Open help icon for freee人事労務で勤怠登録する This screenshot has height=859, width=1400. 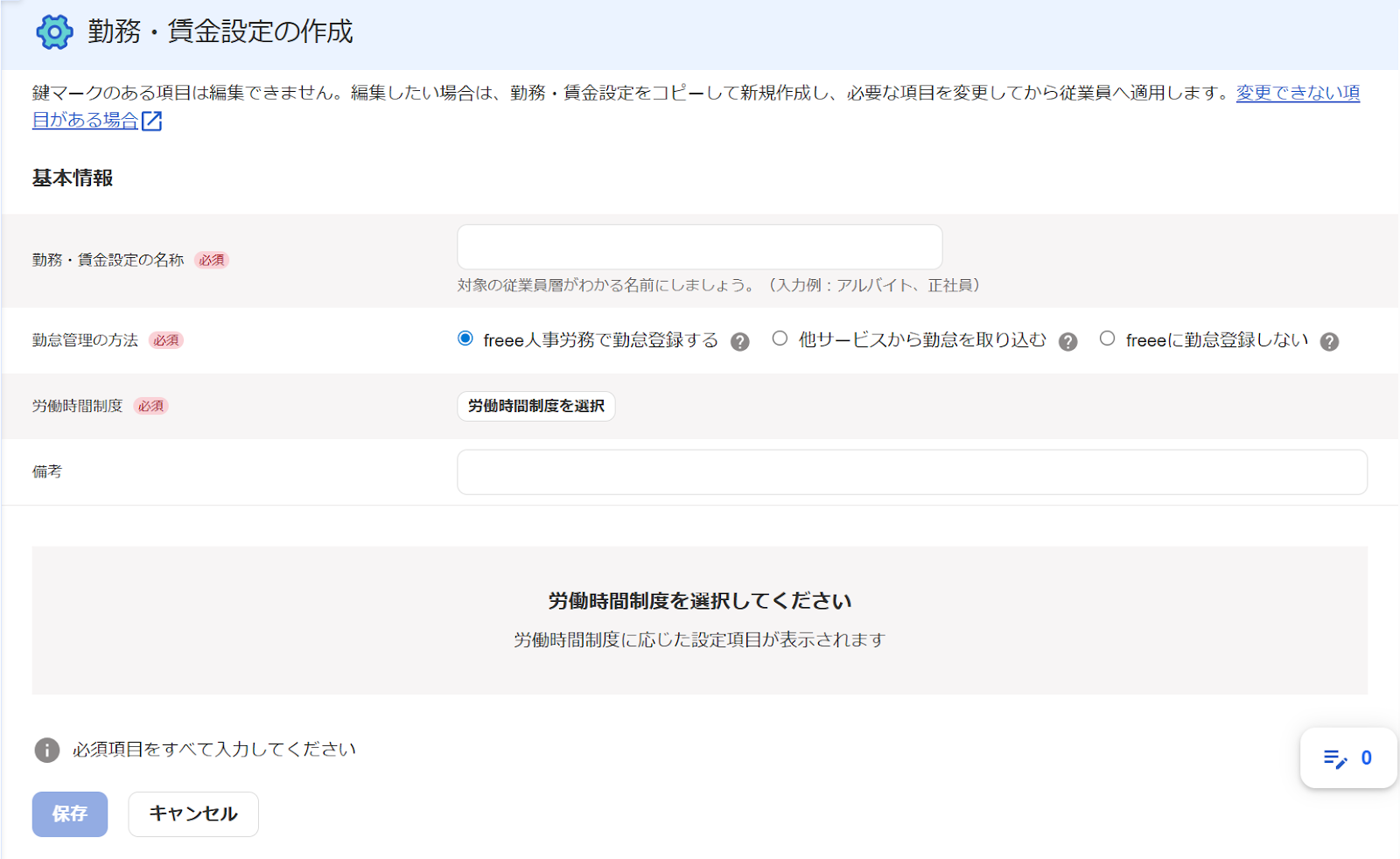point(740,341)
